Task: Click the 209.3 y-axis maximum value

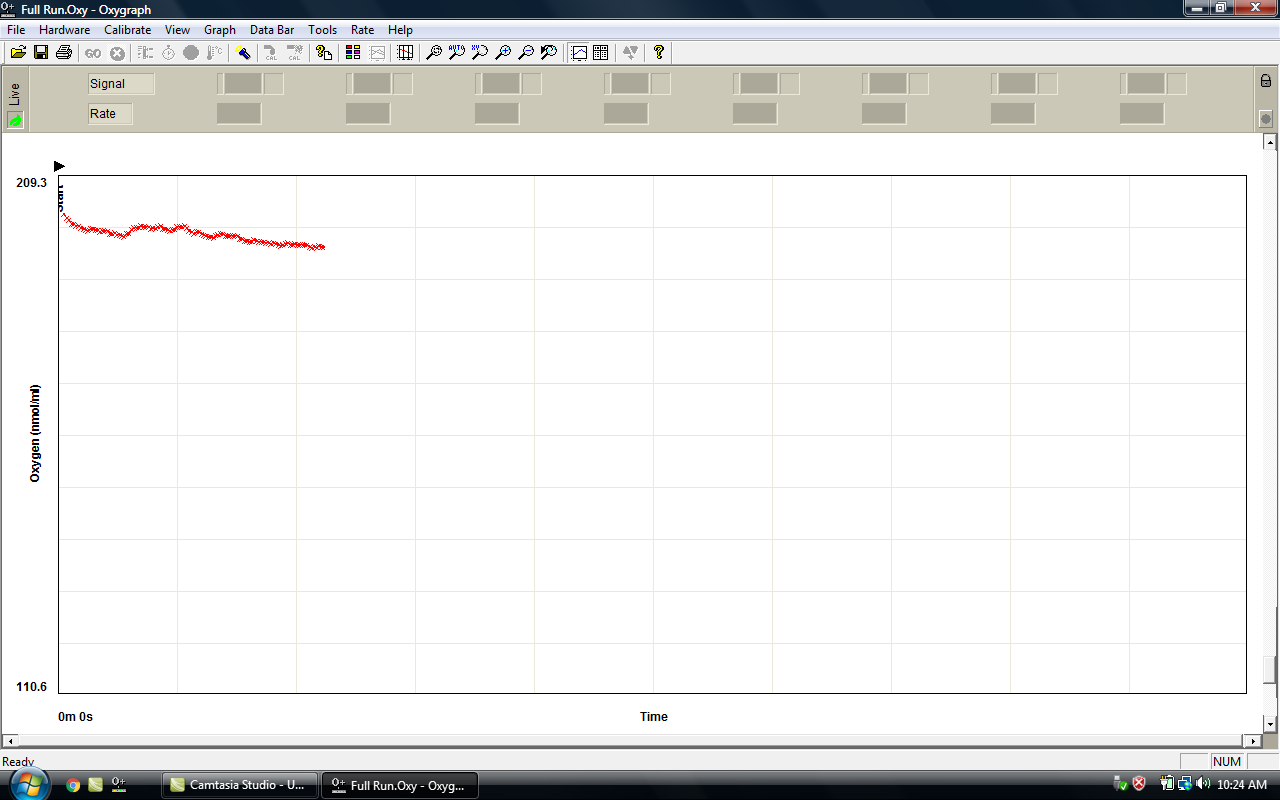Action: [x=32, y=183]
